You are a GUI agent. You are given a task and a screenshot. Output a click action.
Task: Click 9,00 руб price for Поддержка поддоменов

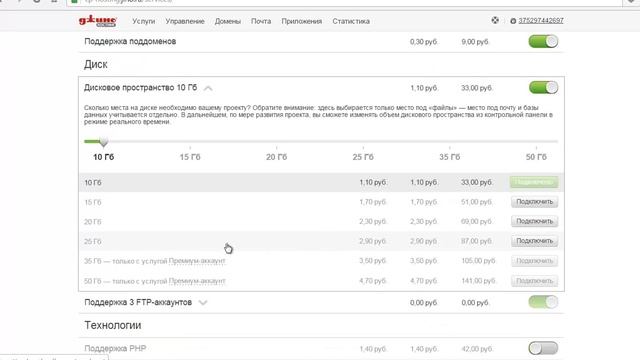click(x=475, y=42)
